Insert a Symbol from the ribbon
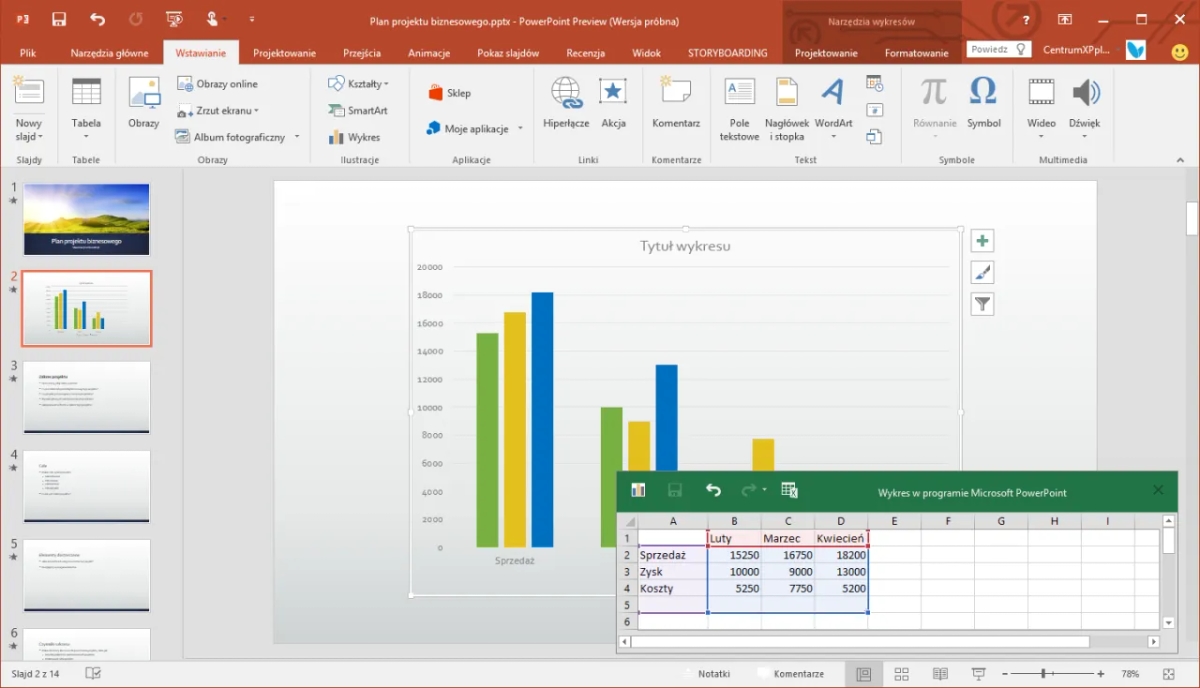 pos(983,105)
